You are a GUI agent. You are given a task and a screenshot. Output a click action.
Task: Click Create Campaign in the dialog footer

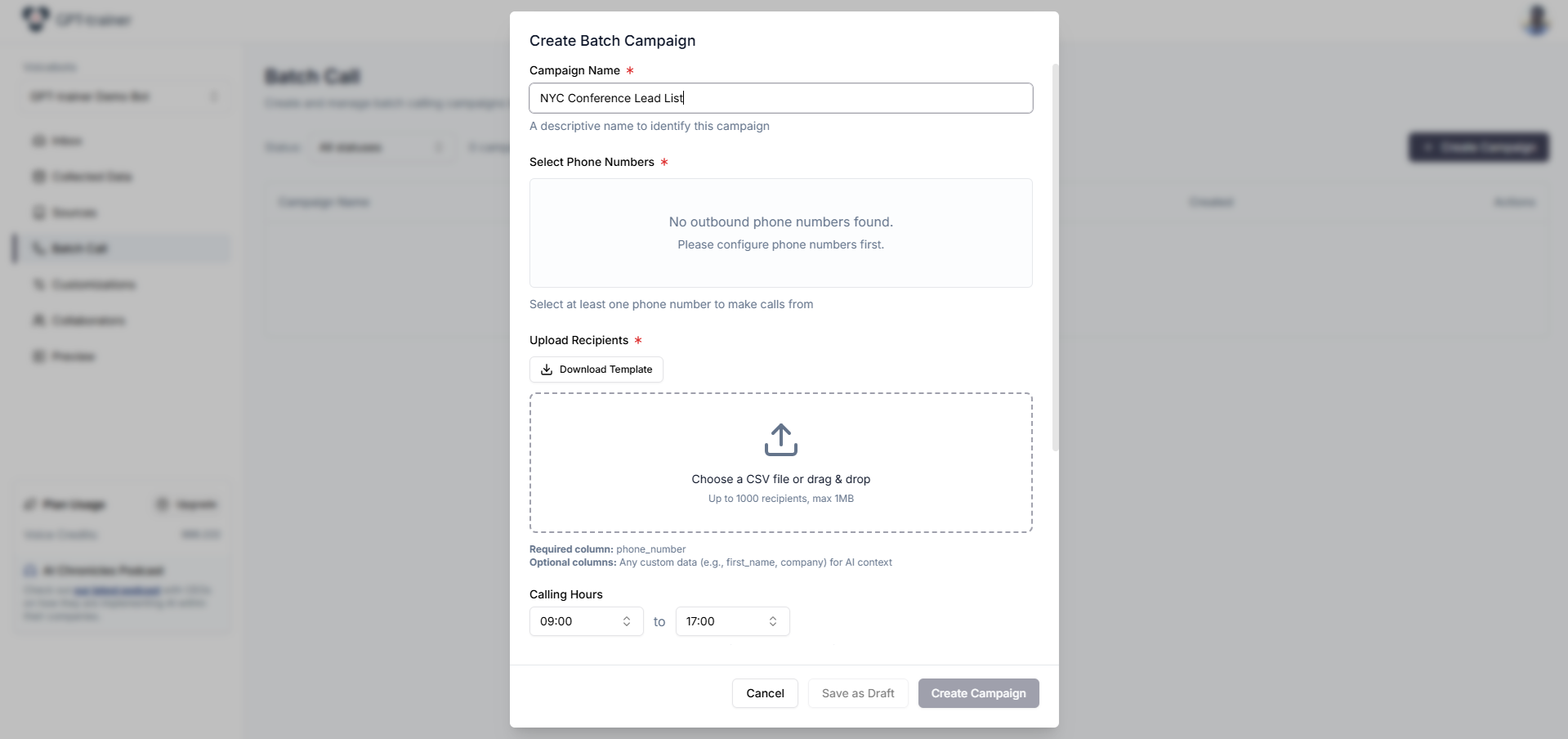click(x=978, y=693)
